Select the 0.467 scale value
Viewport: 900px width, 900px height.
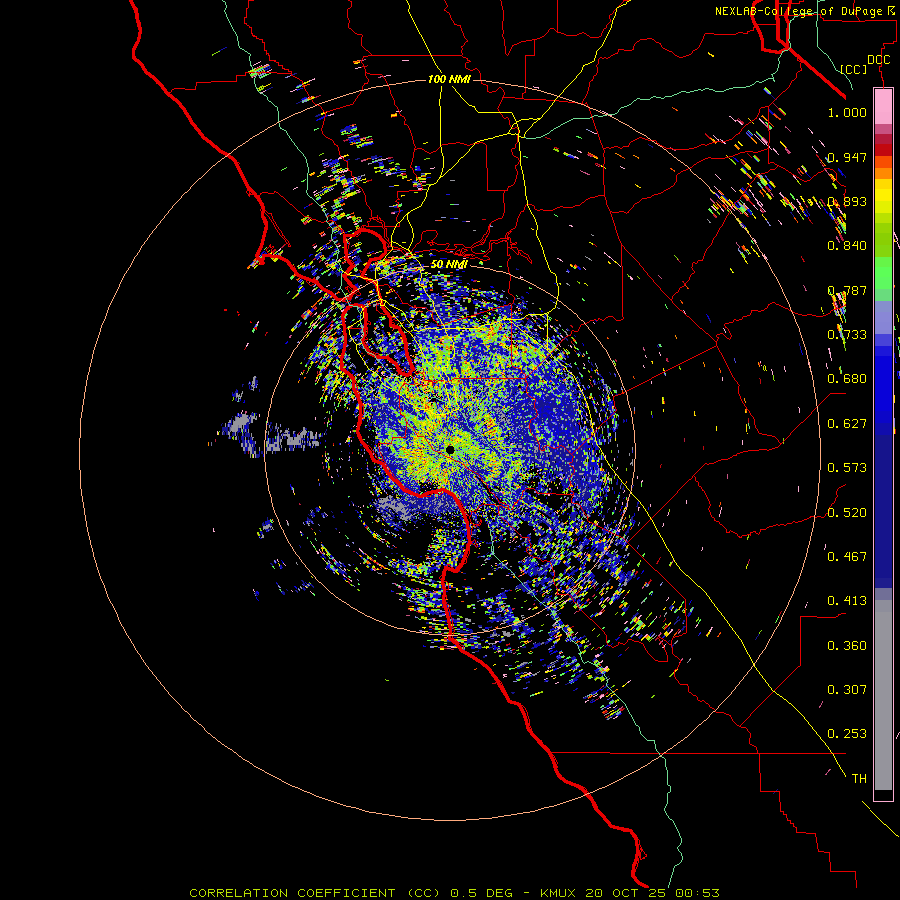click(x=847, y=557)
